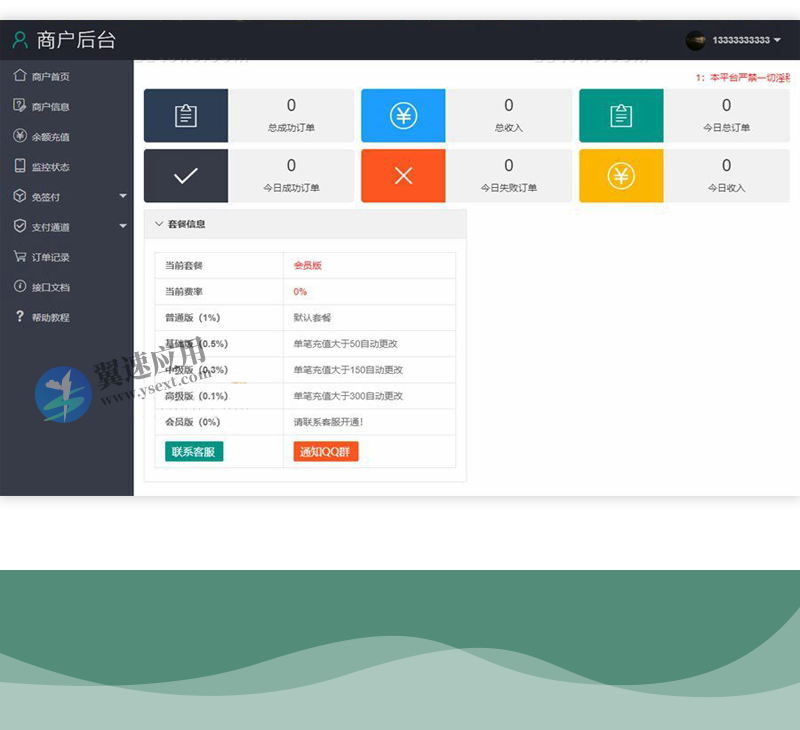This screenshot has width=800, height=730.
Task: Click the orange X icon for 今日失败订单
Action: [403, 175]
